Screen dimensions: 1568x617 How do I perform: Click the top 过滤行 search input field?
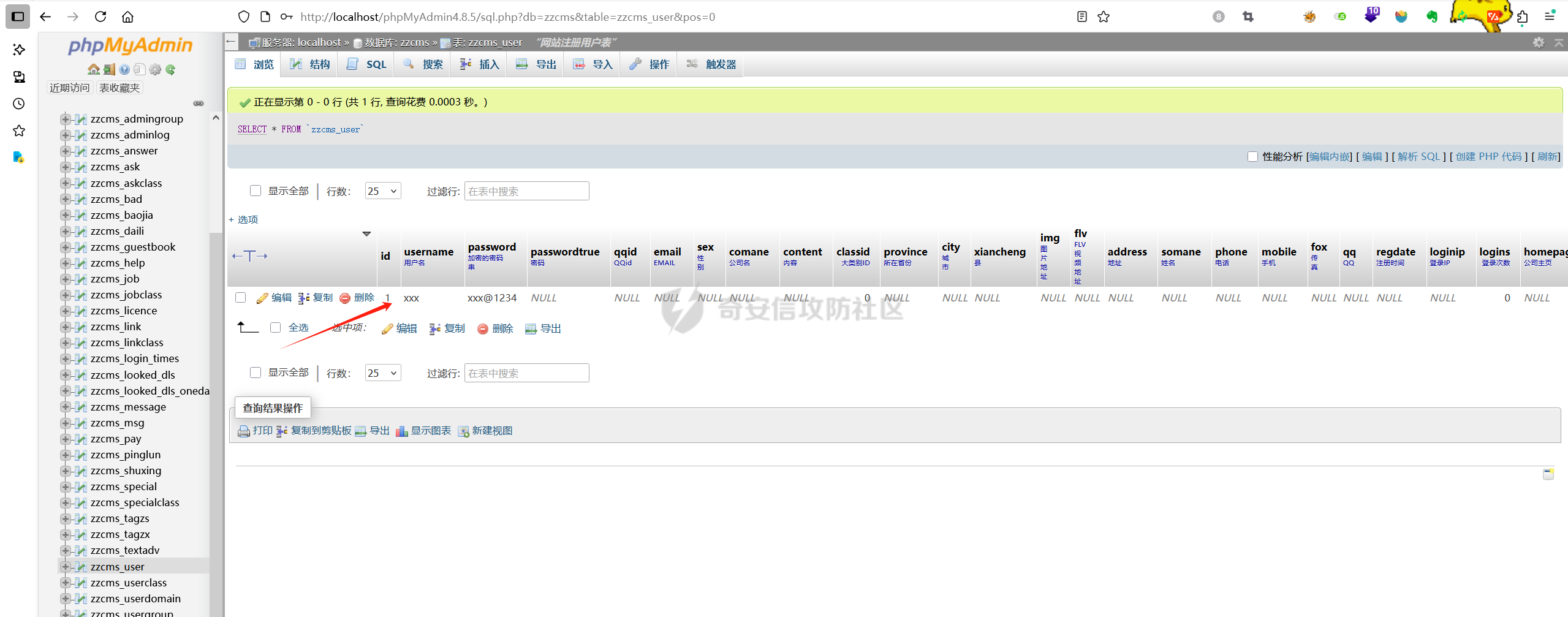pos(527,191)
